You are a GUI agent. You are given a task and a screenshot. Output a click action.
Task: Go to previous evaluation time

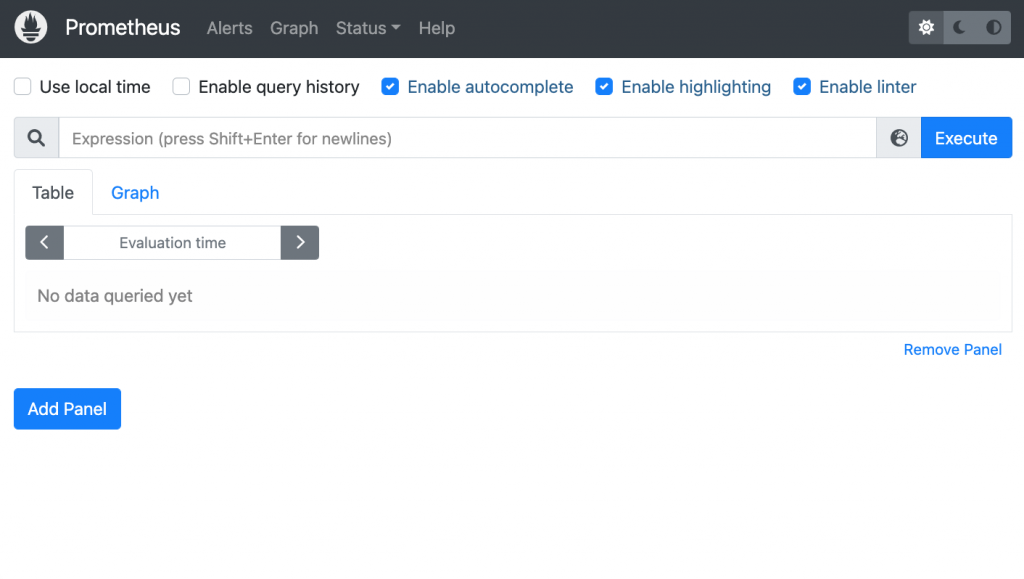(44, 243)
